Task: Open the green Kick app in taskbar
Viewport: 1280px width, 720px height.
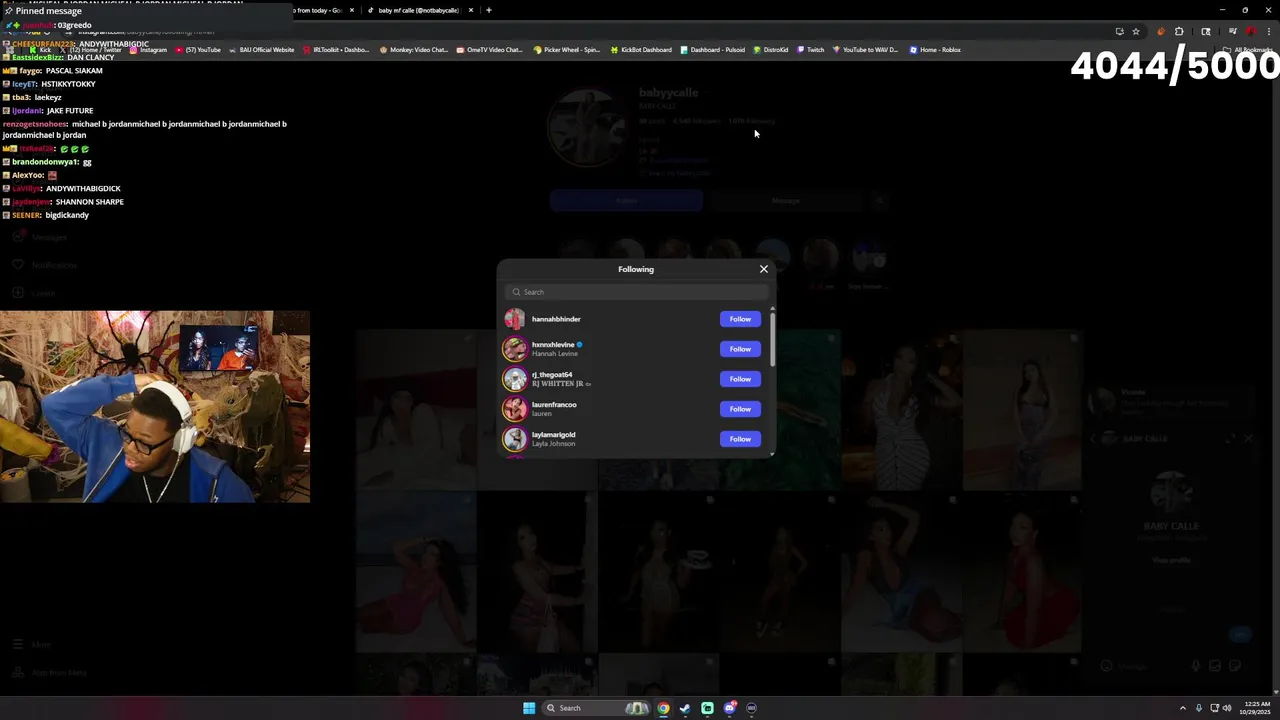Action: (707, 708)
